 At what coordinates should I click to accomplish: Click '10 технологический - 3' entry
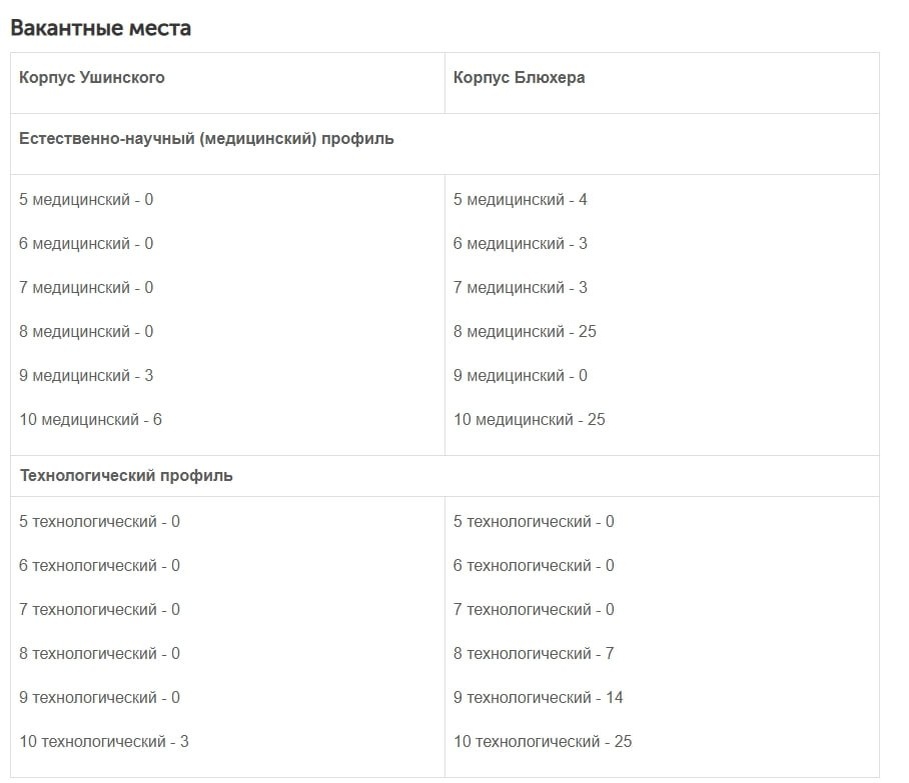[104, 742]
